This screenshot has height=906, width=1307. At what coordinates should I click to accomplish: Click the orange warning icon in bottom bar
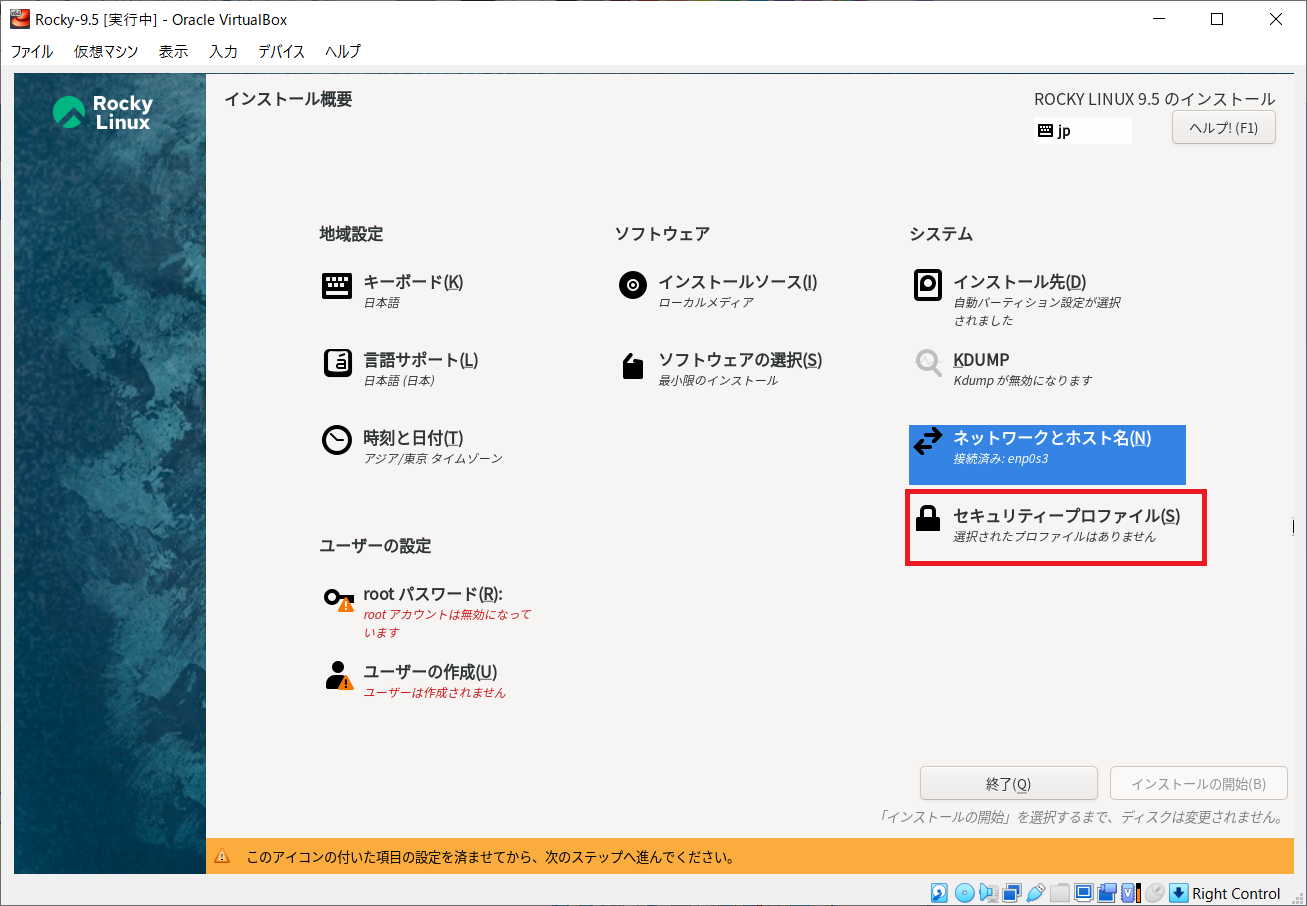pos(223,857)
